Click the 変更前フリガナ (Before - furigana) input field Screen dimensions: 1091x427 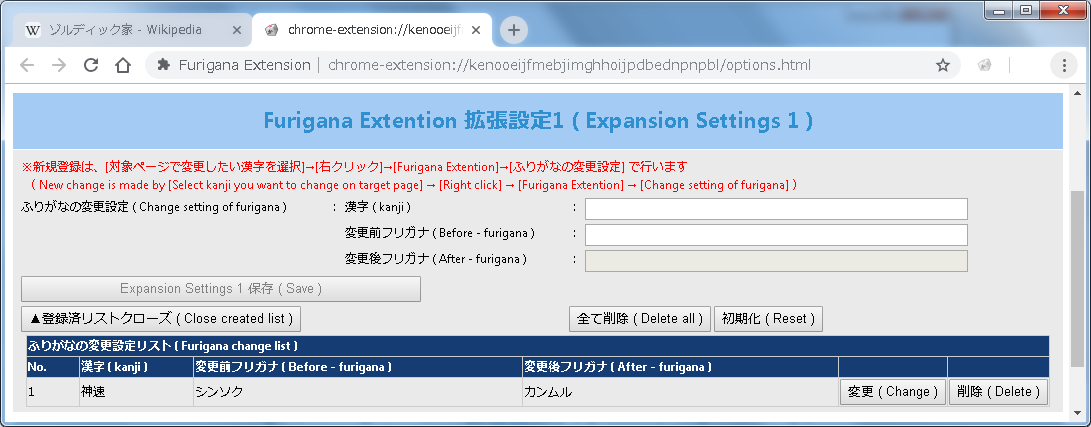tap(776, 235)
